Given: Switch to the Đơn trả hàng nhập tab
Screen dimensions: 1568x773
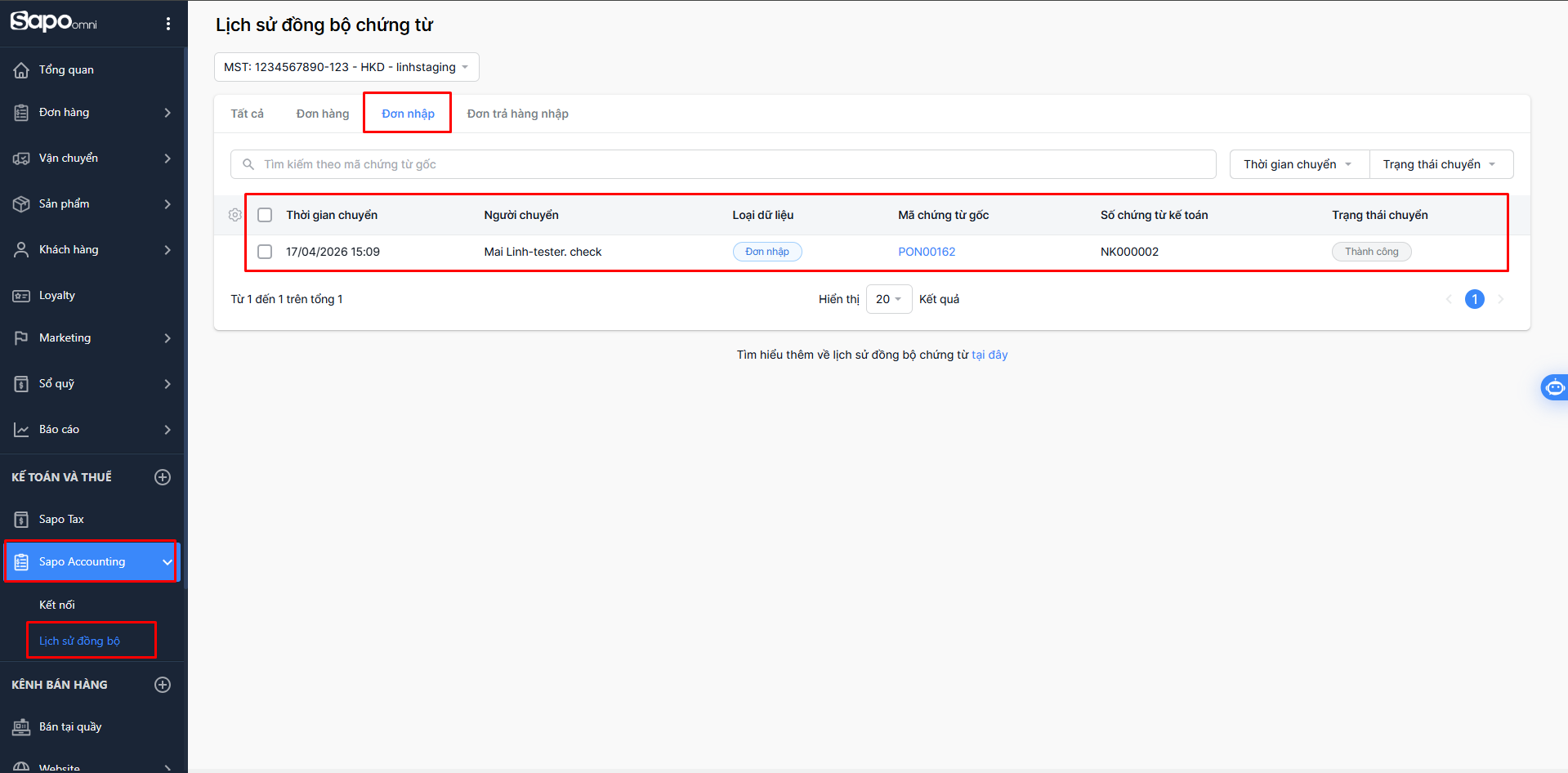Looking at the screenshot, I should click(517, 114).
